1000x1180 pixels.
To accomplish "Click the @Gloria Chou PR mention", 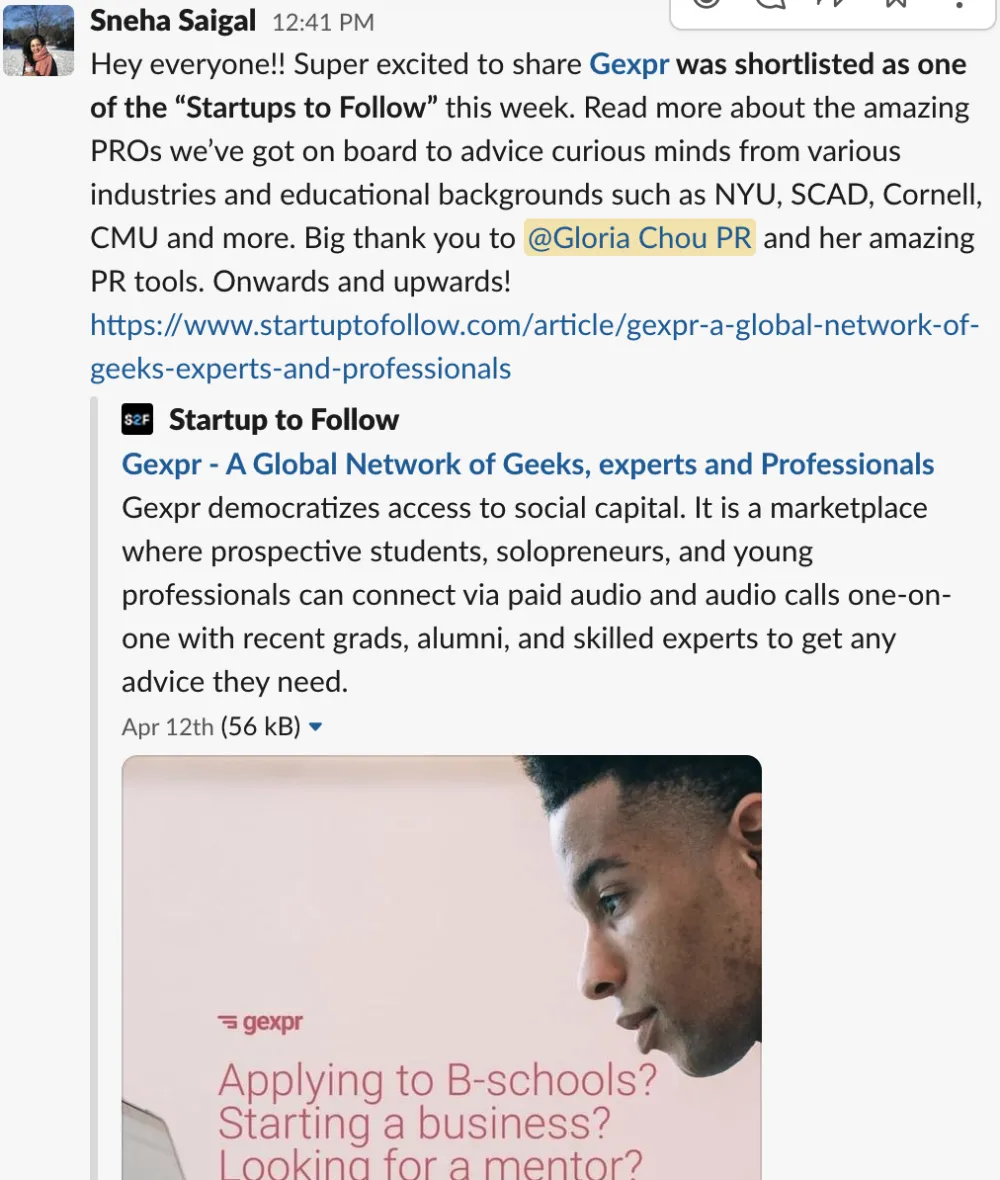I will [640, 238].
